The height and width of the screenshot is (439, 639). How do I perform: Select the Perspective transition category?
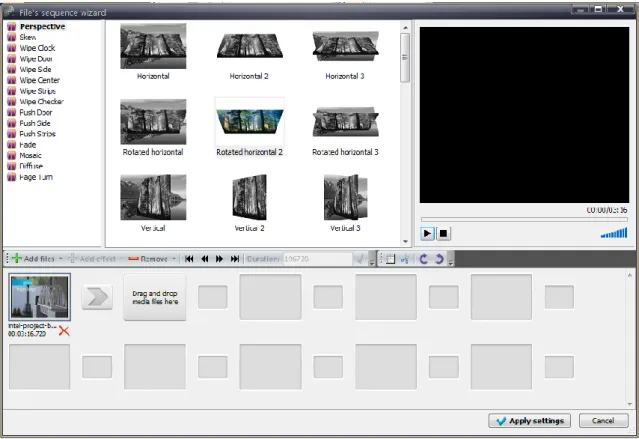42,26
